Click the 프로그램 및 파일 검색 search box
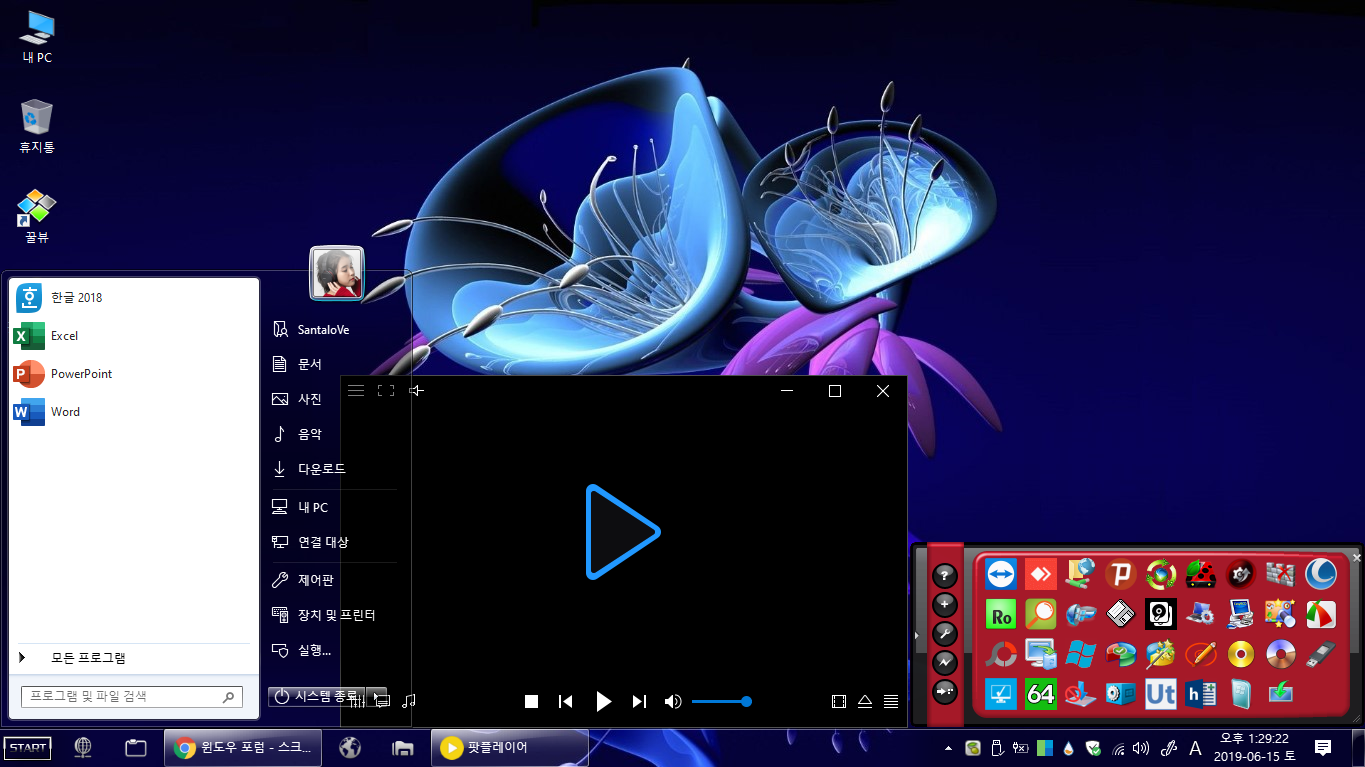The width and height of the screenshot is (1365, 767). click(132, 696)
